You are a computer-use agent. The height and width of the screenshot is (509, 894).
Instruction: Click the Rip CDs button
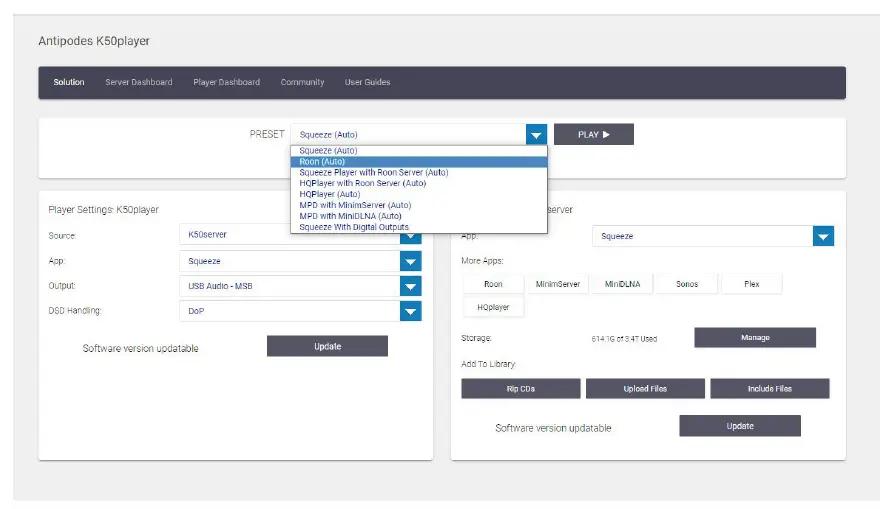click(x=521, y=389)
